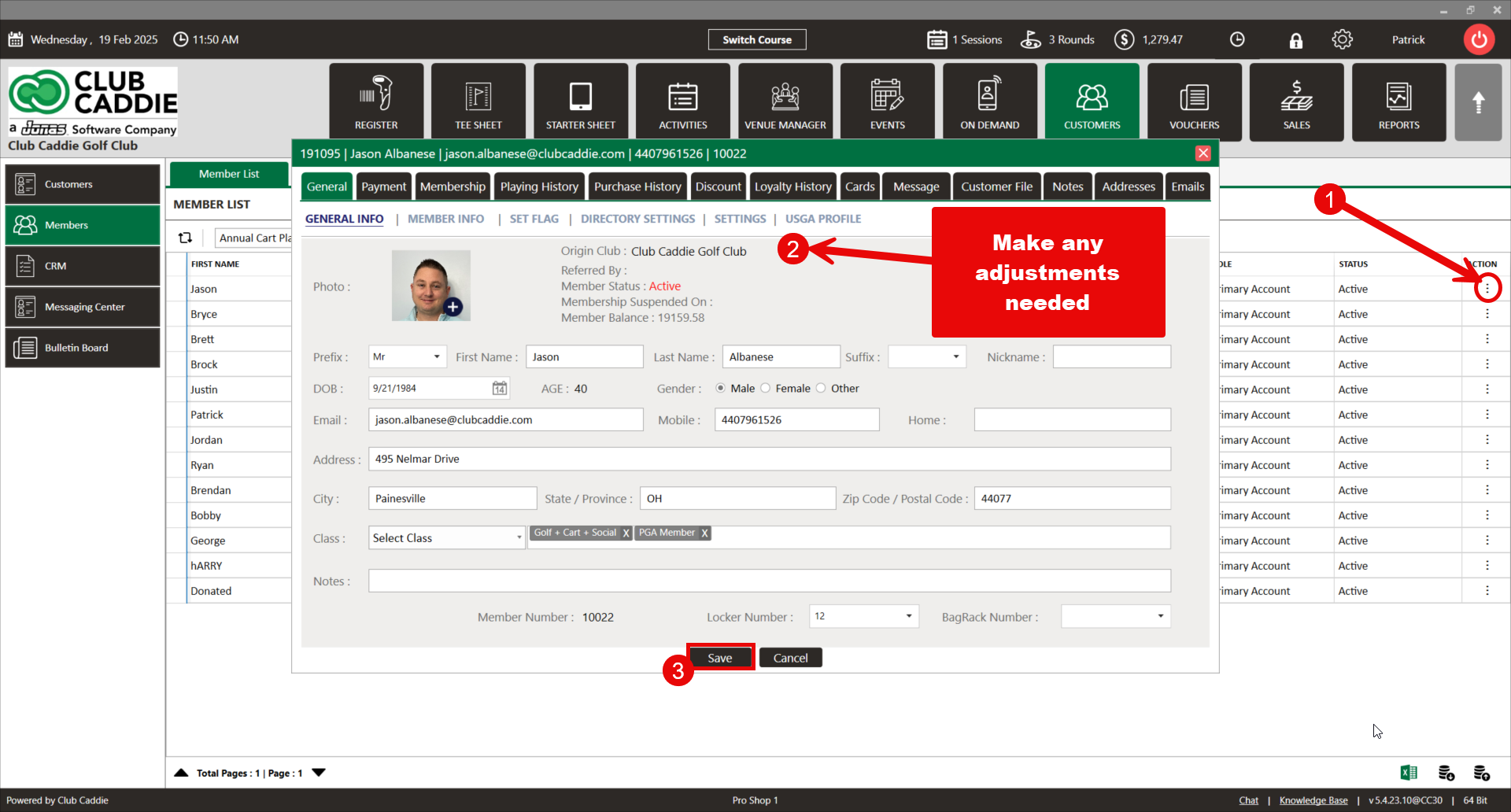Click the refresh icon in member list
The width and height of the screenshot is (1511, 812).
tap(185, 238)
